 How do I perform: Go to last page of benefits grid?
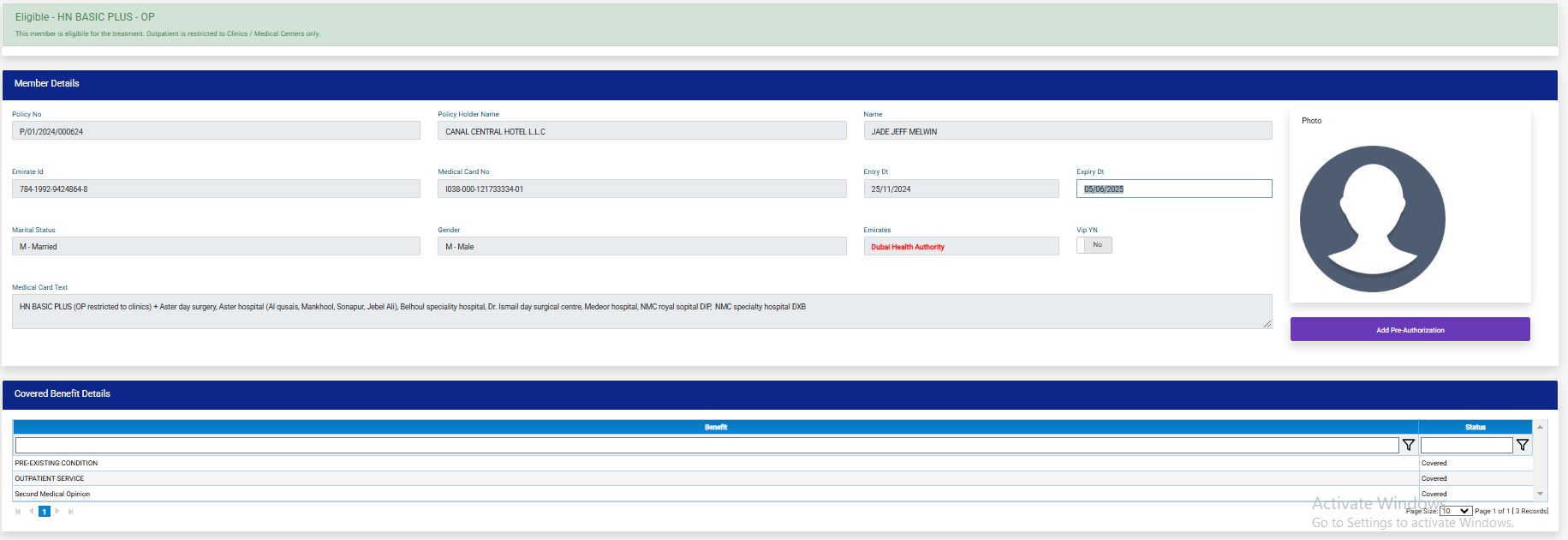70,512
